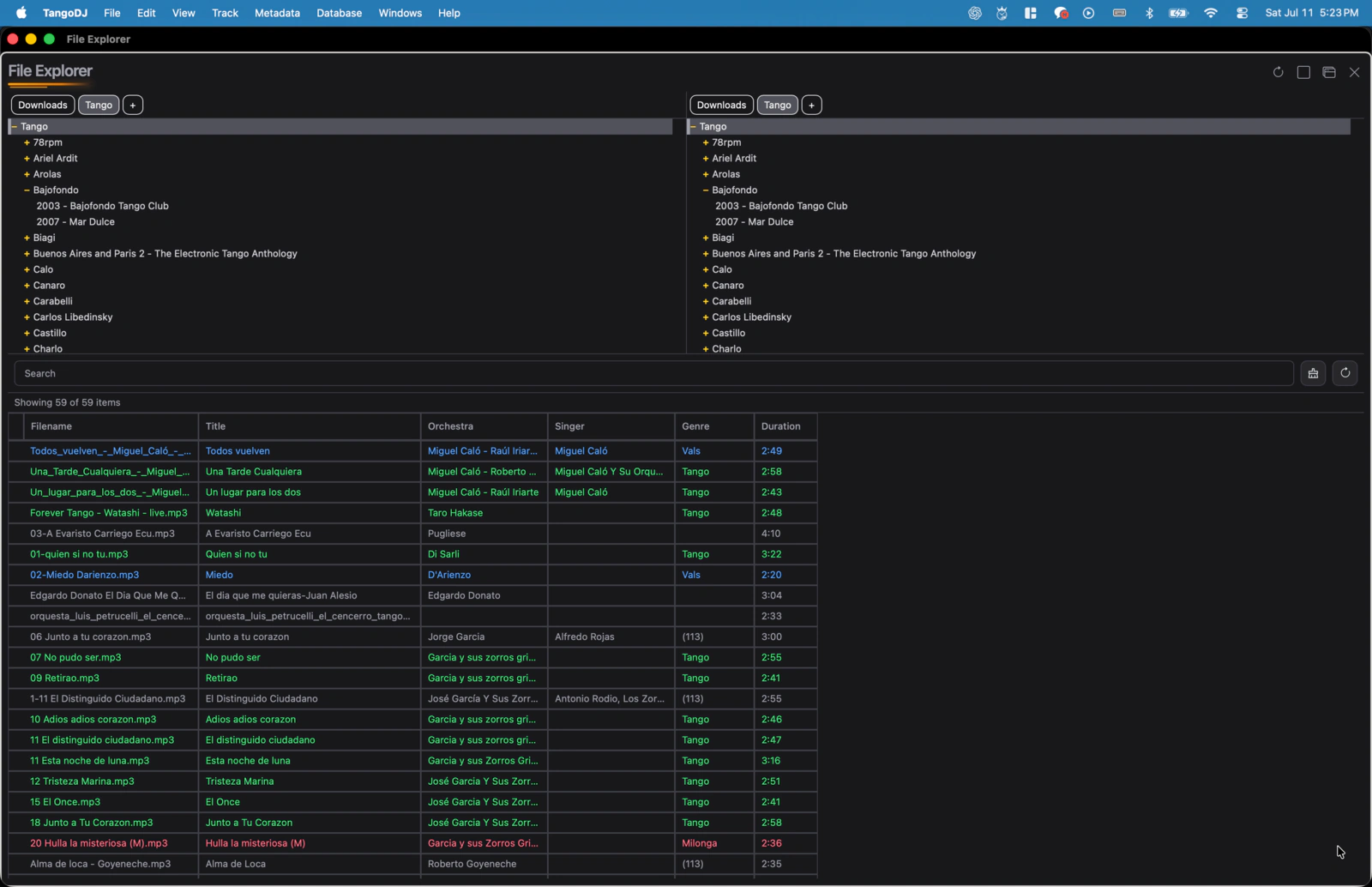The width and height of the screenshot is (1372, 887).
Task: Click orchestra Edgardo Donato
Action: [x=464, y=595]
